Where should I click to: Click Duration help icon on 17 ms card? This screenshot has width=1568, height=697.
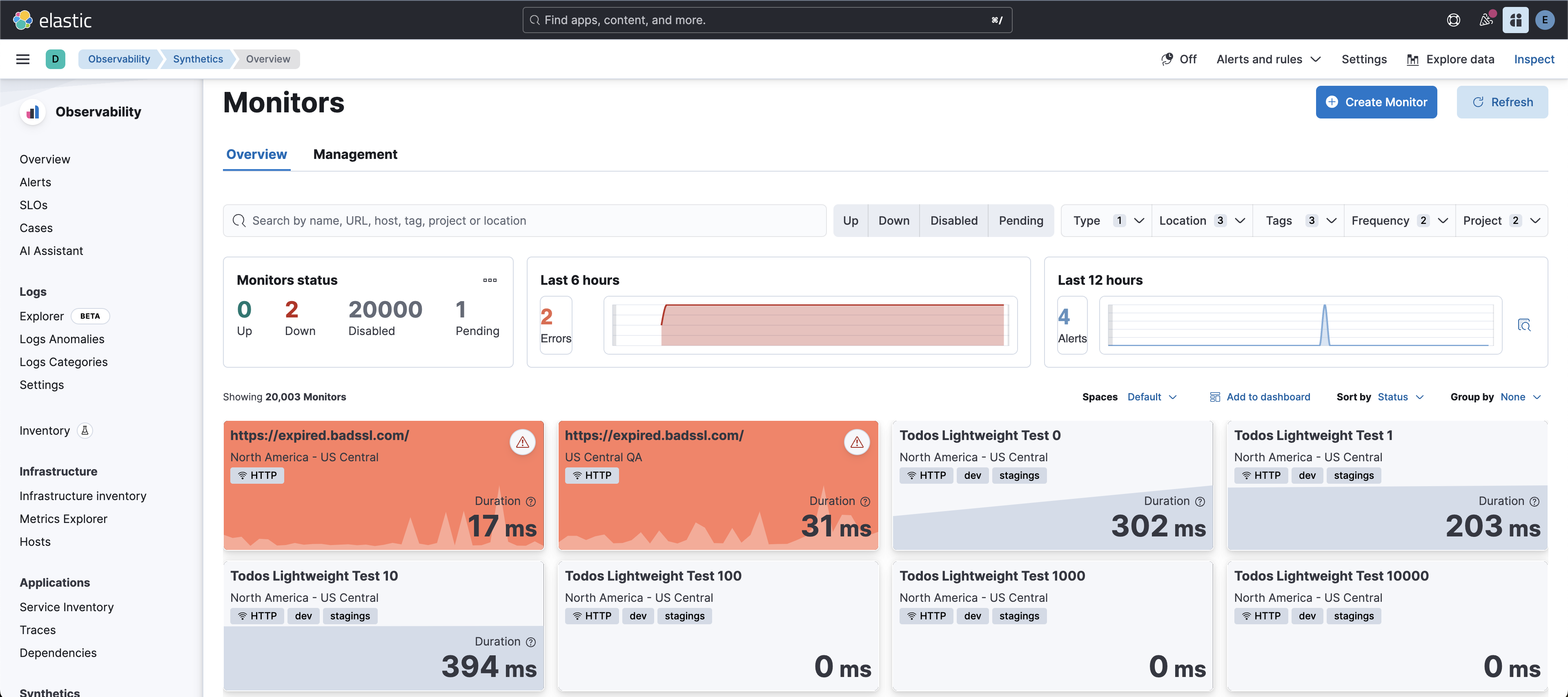(x=531, y=501)
